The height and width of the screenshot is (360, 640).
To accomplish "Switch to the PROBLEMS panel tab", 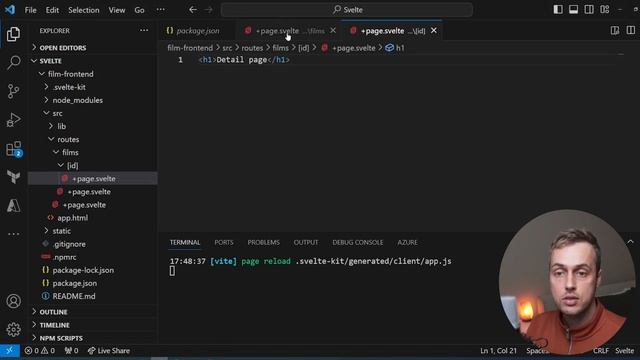I will [264, 242].
